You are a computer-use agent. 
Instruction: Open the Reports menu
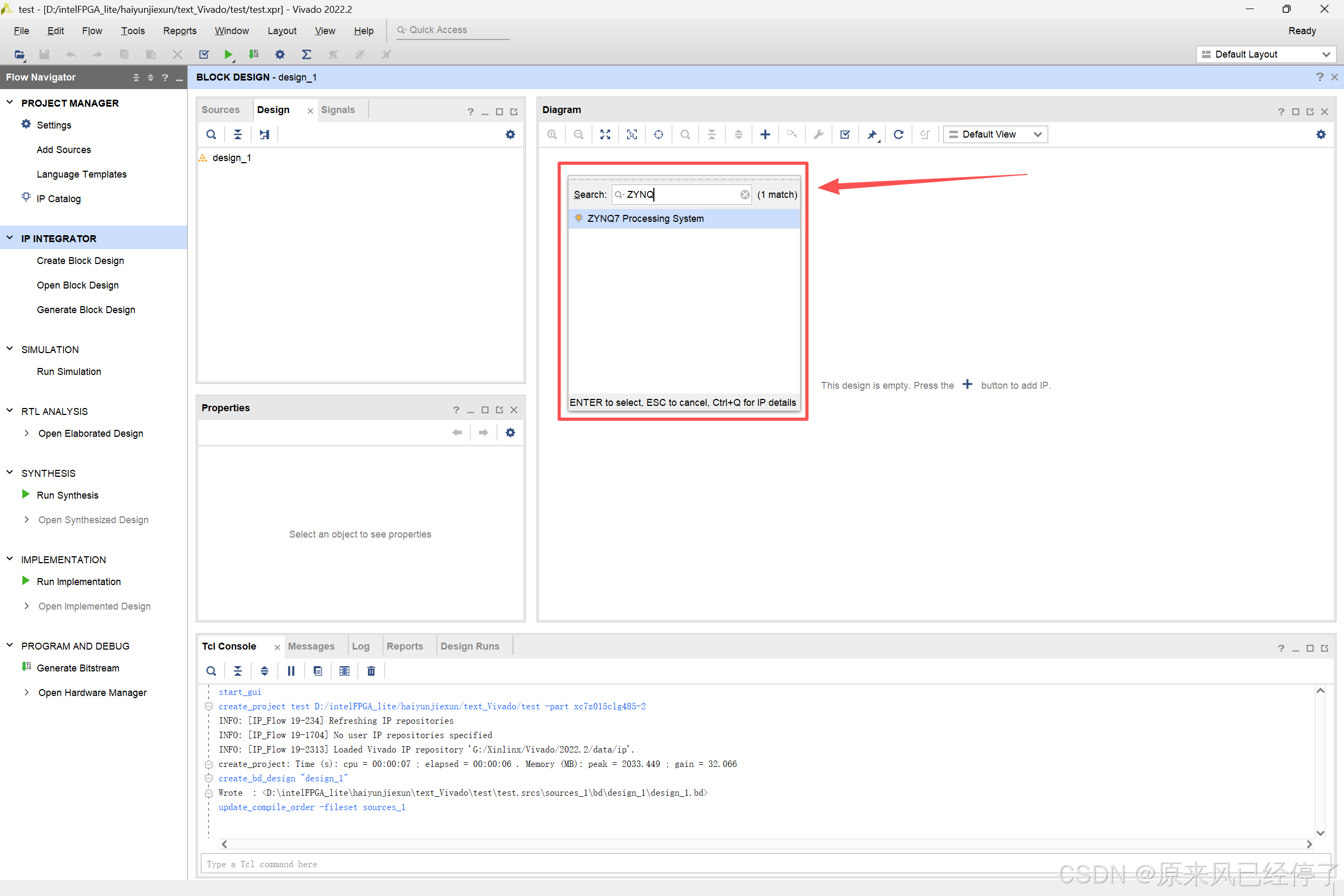[x=179, y=31]
